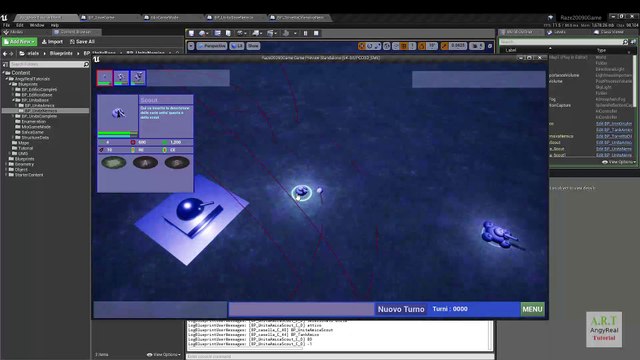This screenshot has width=640, height=360.
Task: Open the Source Control toolbar icon
Action: coord(202,33)
